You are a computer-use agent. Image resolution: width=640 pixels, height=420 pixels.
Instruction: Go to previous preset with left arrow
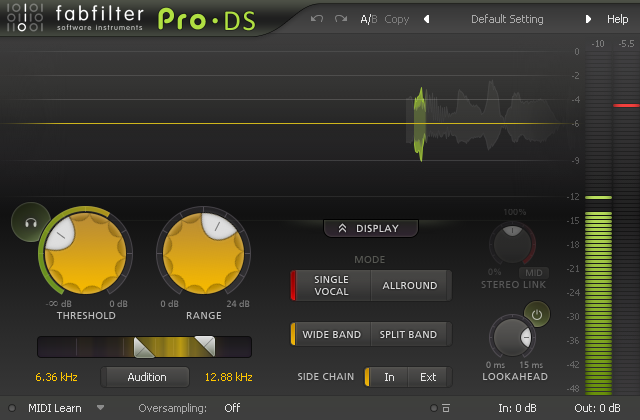coord(427,19)
